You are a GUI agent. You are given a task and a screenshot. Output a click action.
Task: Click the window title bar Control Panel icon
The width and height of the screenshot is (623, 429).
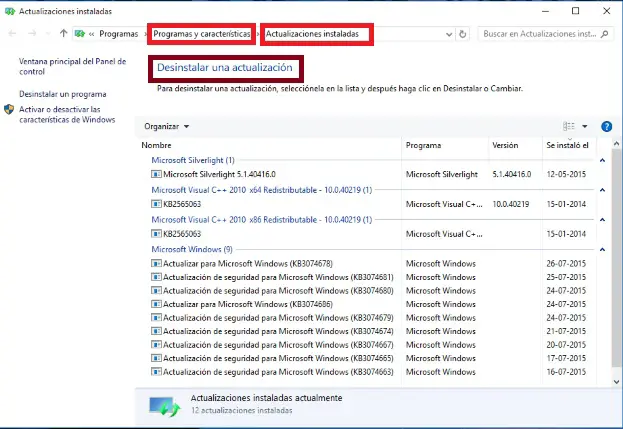coord(10,11)
